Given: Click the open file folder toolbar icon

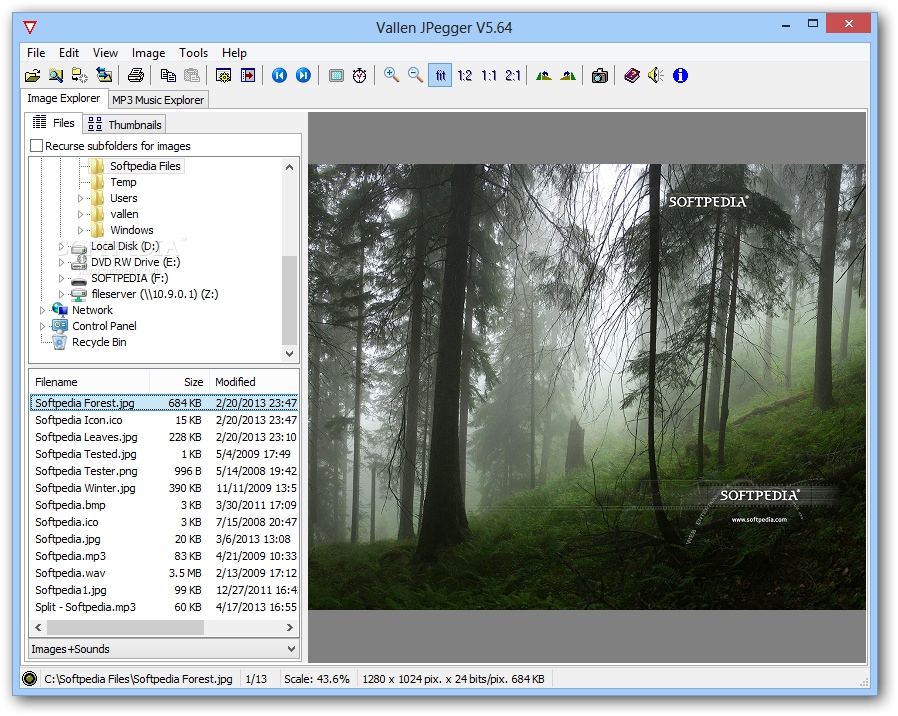Looking at the screenshot, I should 33,76.
